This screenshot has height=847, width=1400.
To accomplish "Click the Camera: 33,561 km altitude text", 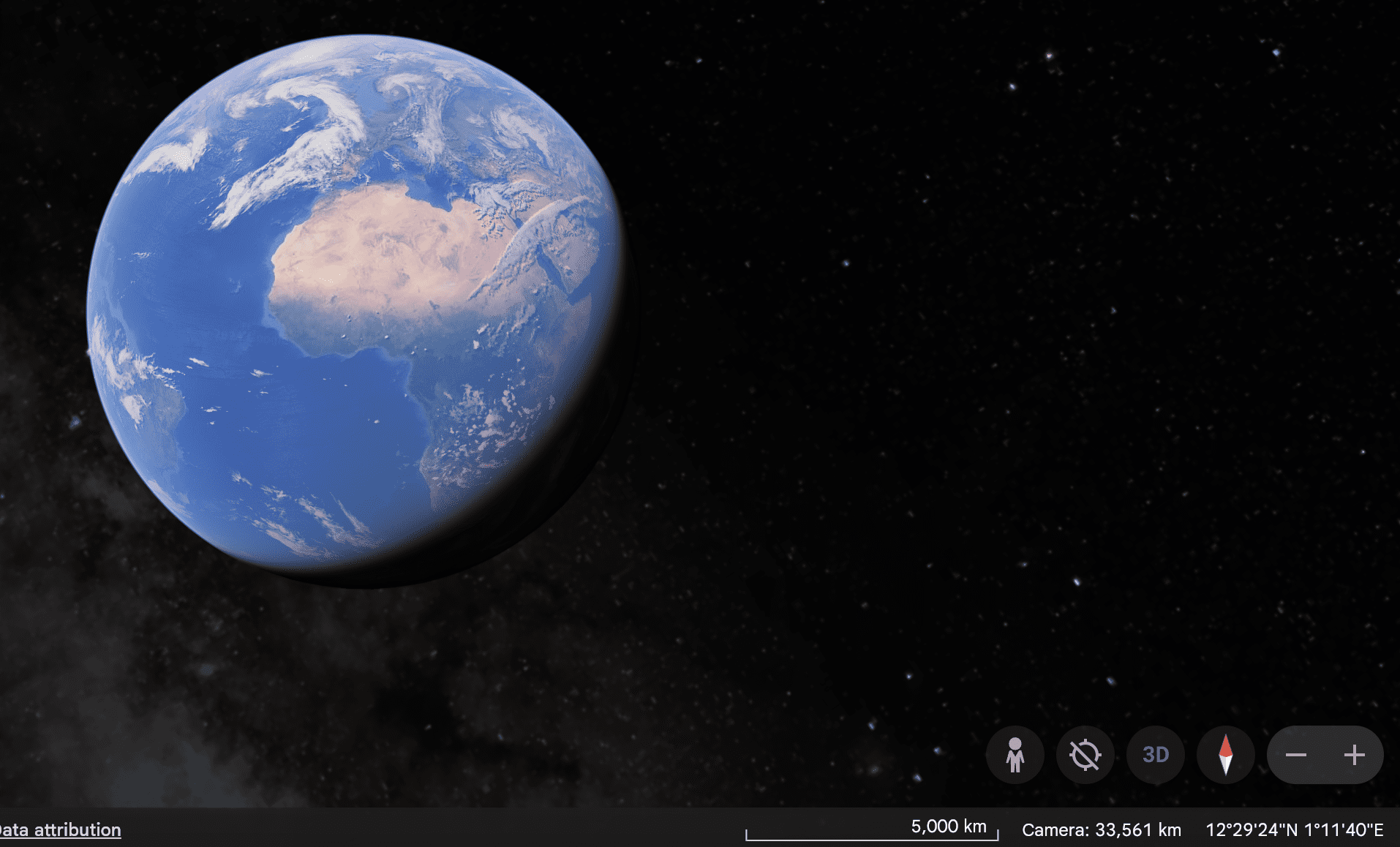I will click(x=1102, y=829).
